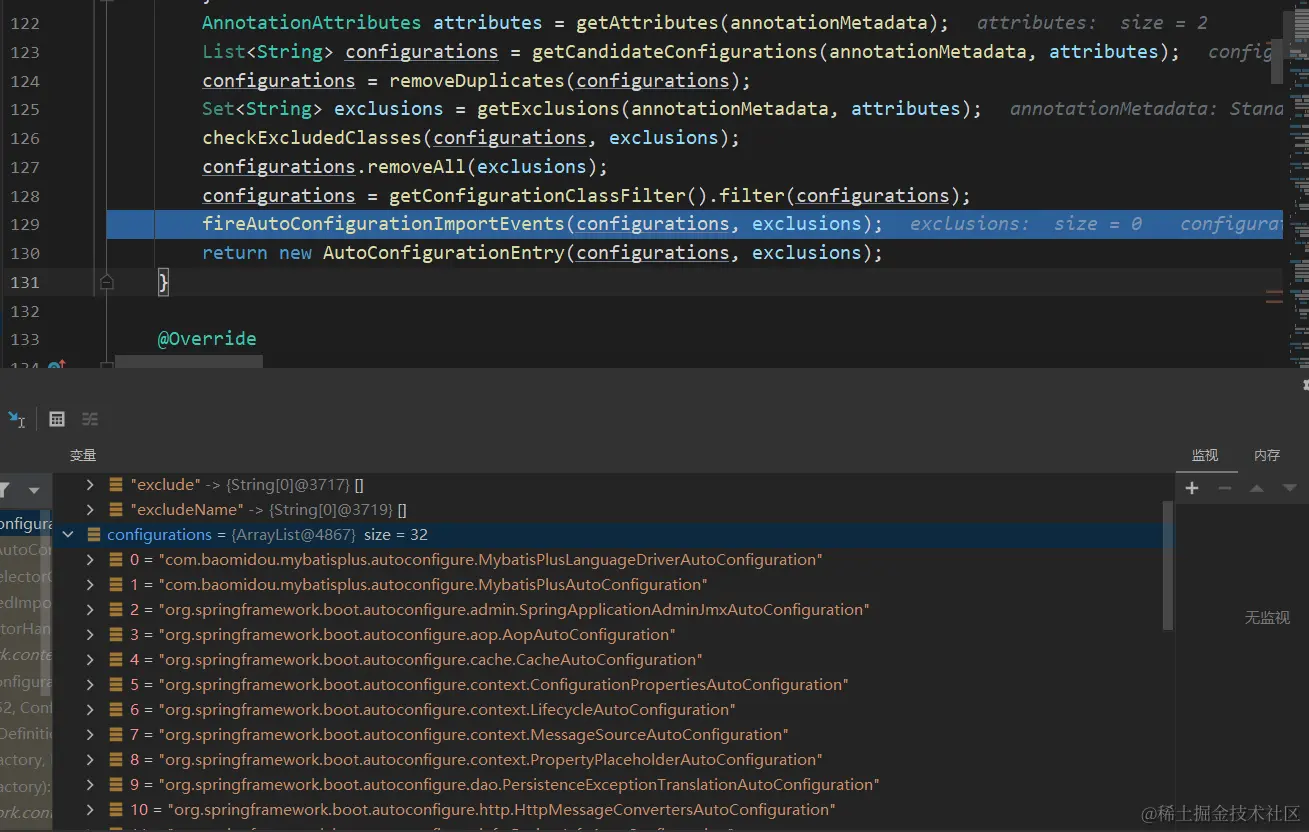
Task: Add a new watch with the plus icon
Action: [1191, 488]
